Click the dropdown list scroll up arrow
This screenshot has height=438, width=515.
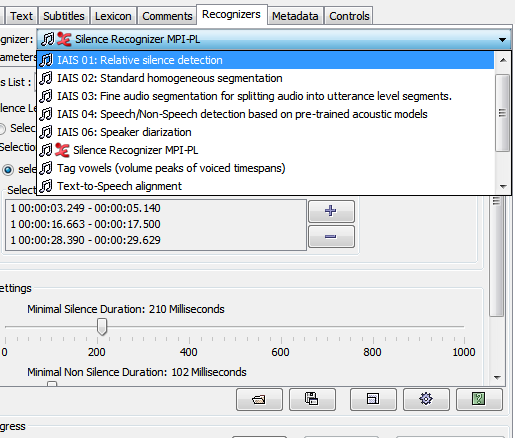tap(503, 60)
